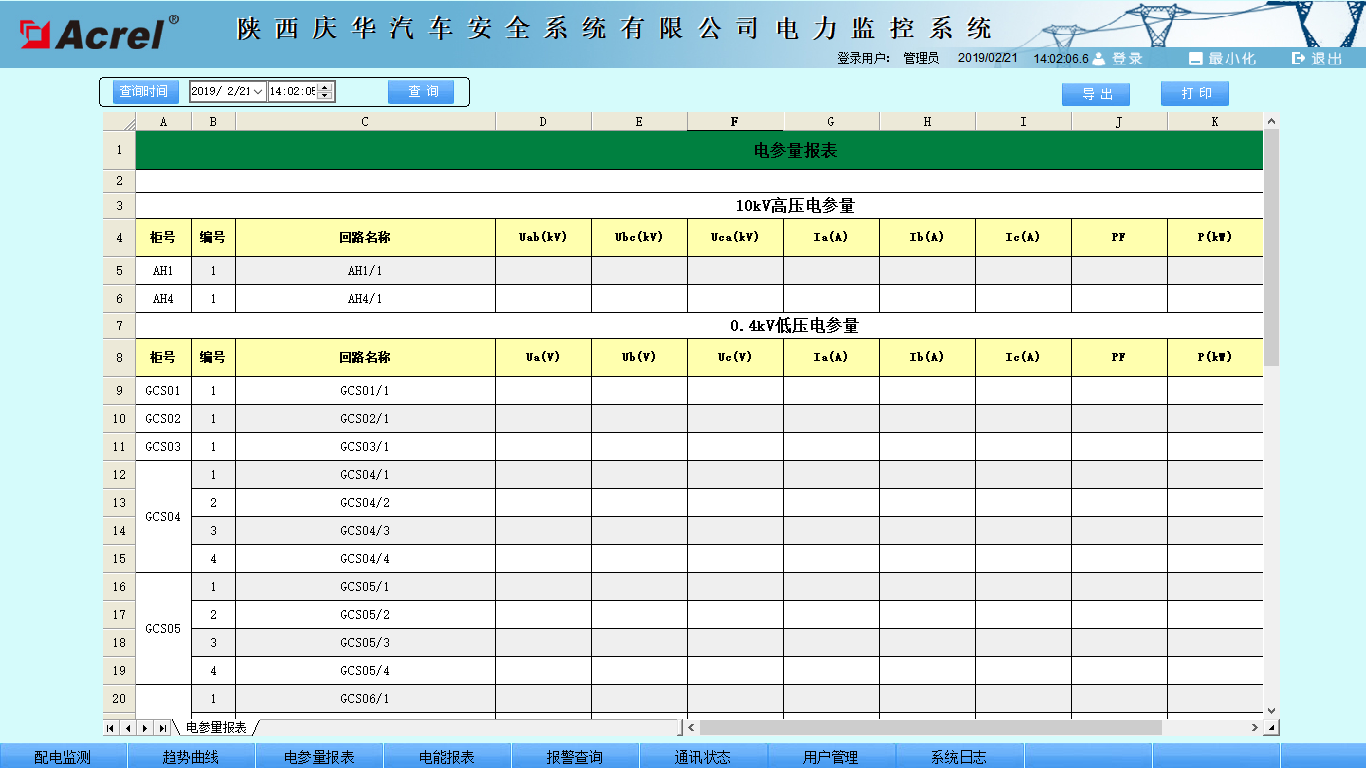
Task: Click the Uab(kV) header cell
Action: [543, 237]
